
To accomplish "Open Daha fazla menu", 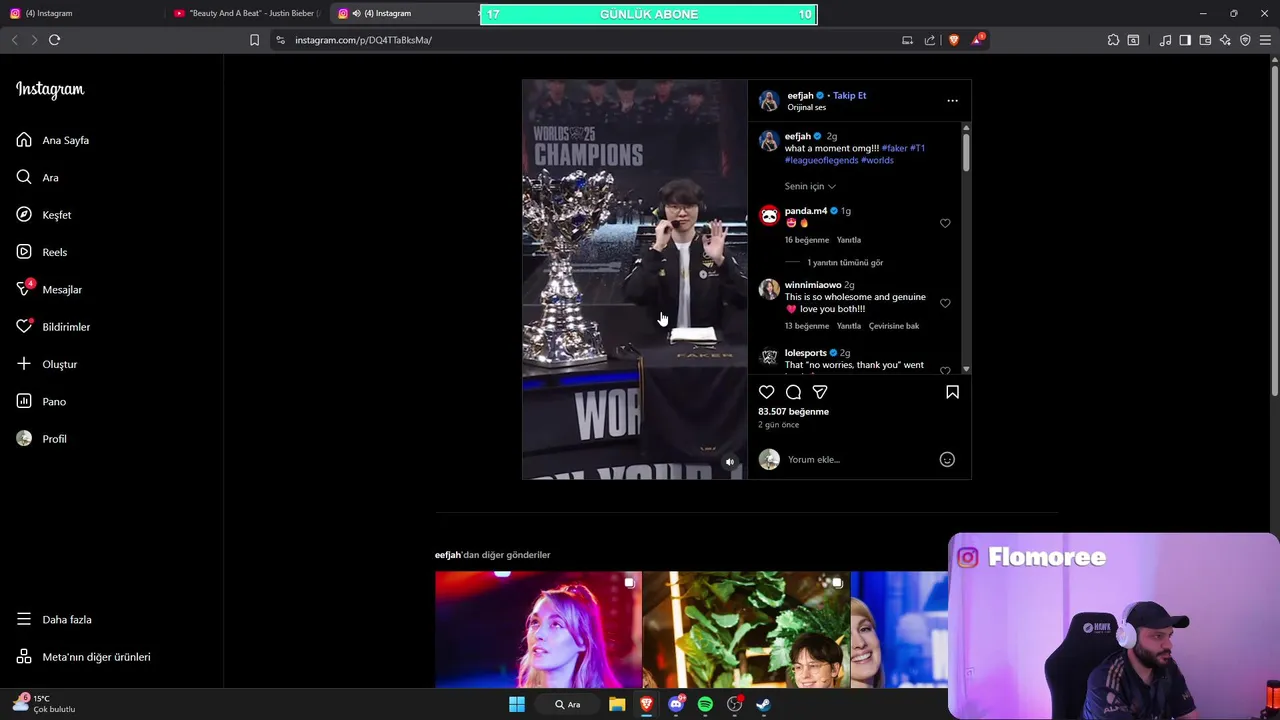I will coord(54,619).
